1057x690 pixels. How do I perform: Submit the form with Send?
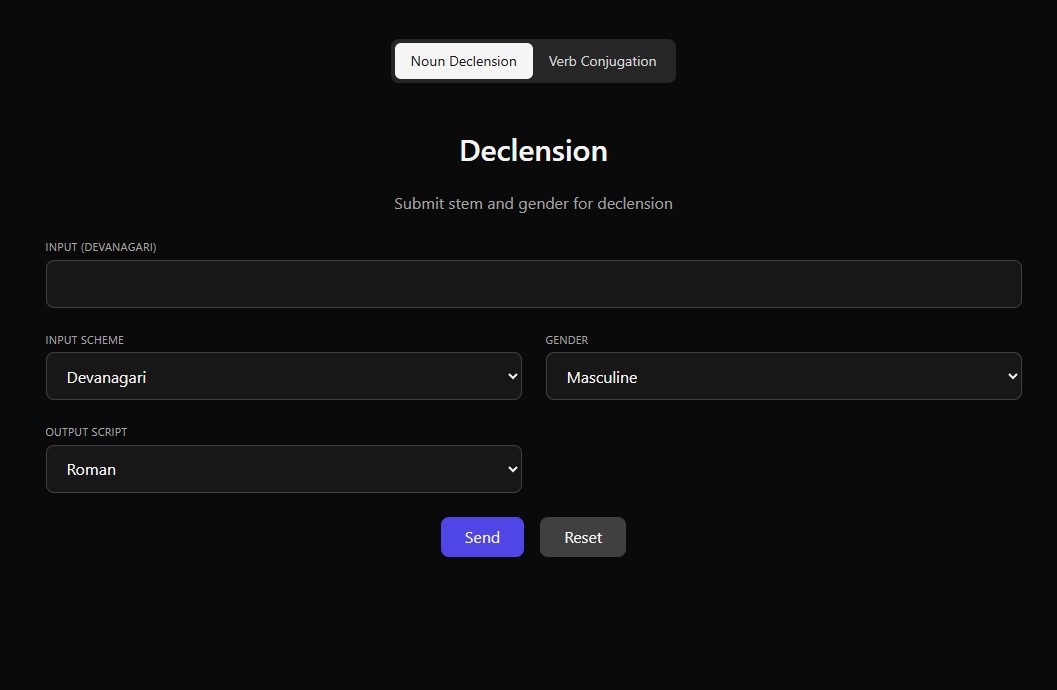[482, 537]
